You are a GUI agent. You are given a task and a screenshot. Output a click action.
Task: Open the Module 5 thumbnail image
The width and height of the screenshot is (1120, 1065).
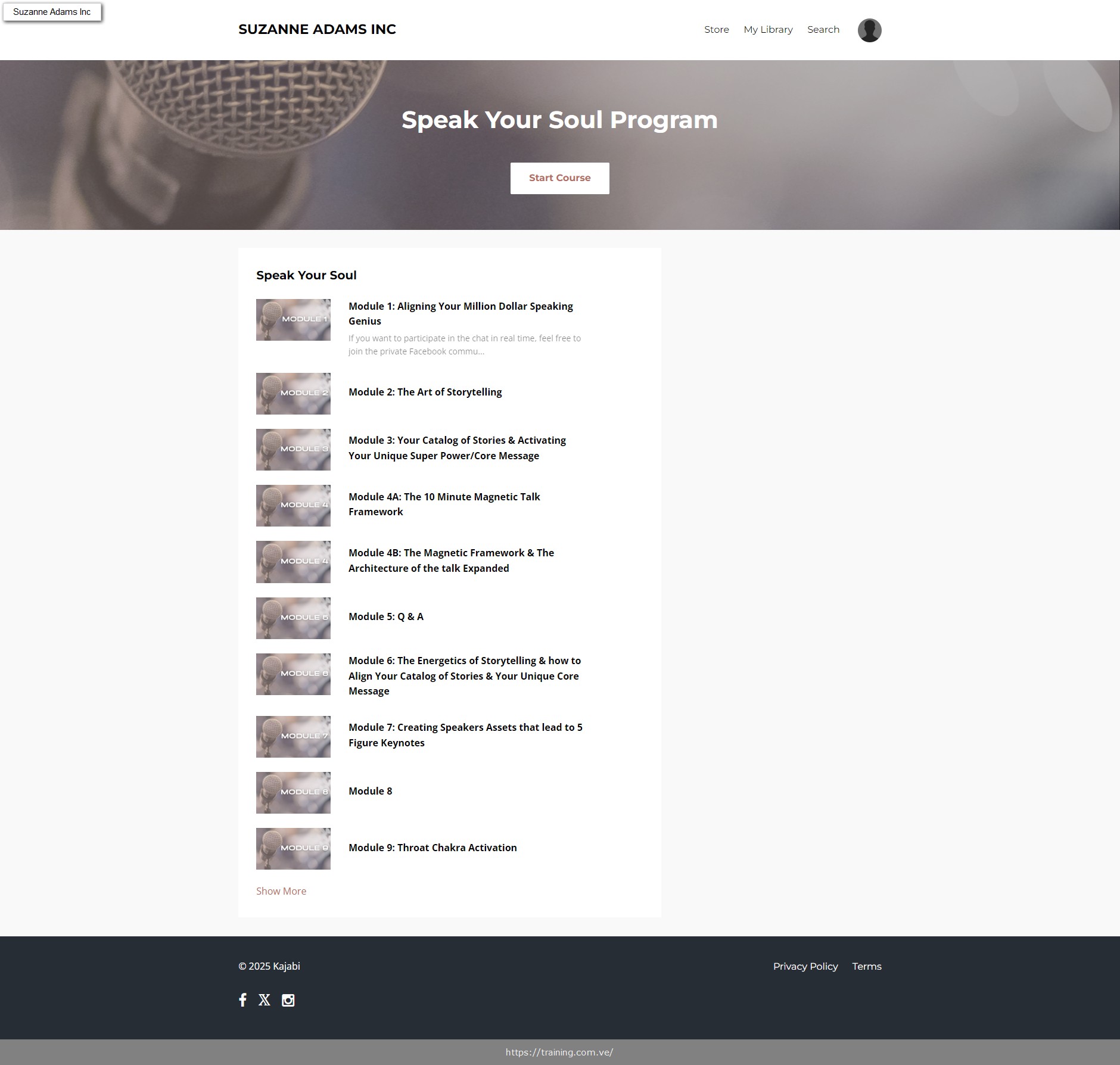[x=293, y=618]
